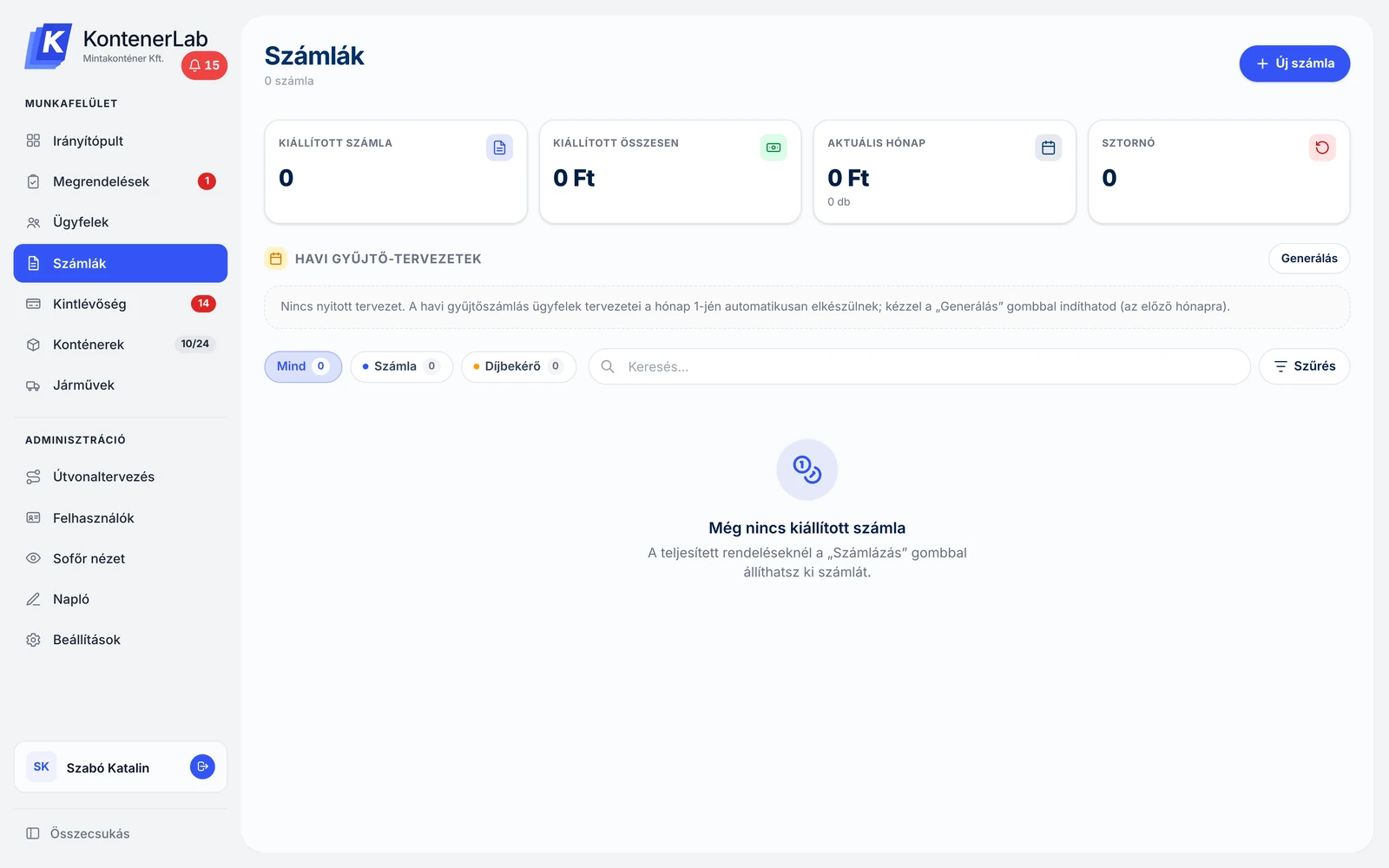Click calendar icon in Aktuális hónap card
The width and height of the screenshot is (1389, 868).
[x=1049, y=148]
